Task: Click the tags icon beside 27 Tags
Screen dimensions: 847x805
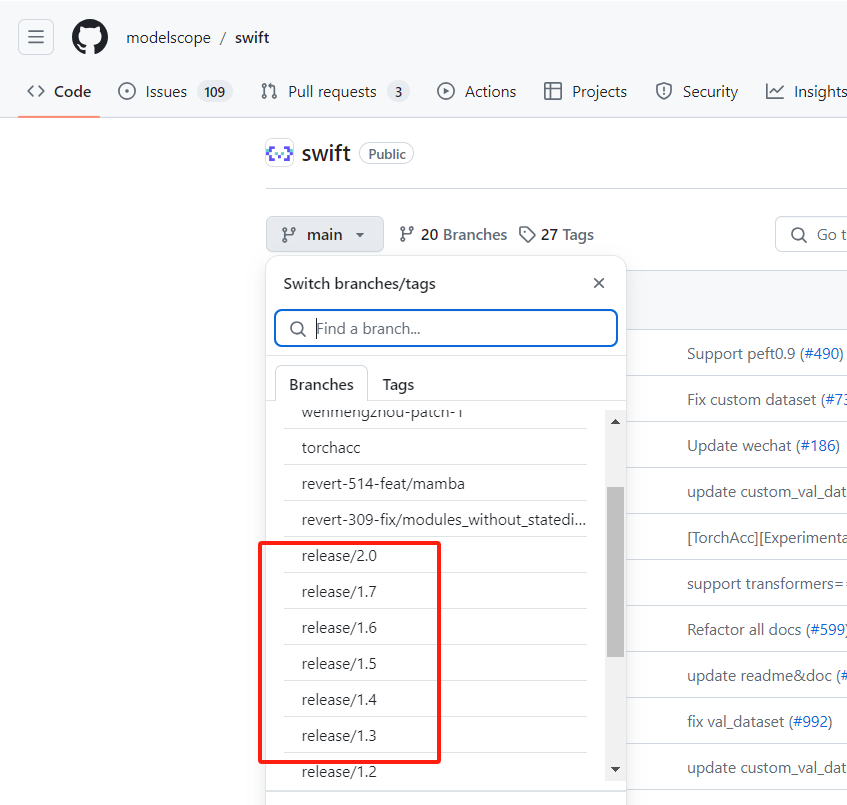Action: [x=527, y=234]
